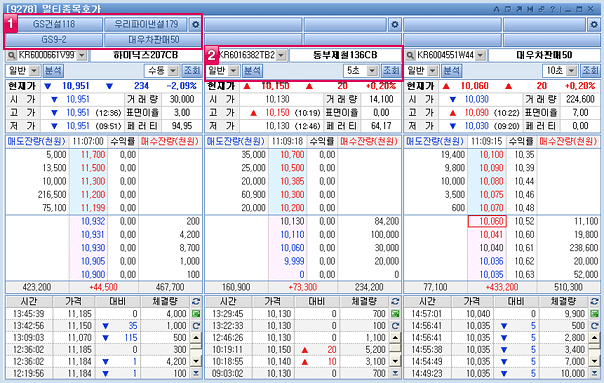Click refresh icon in 동부제철136CB trade list

(x=395, y=326)
